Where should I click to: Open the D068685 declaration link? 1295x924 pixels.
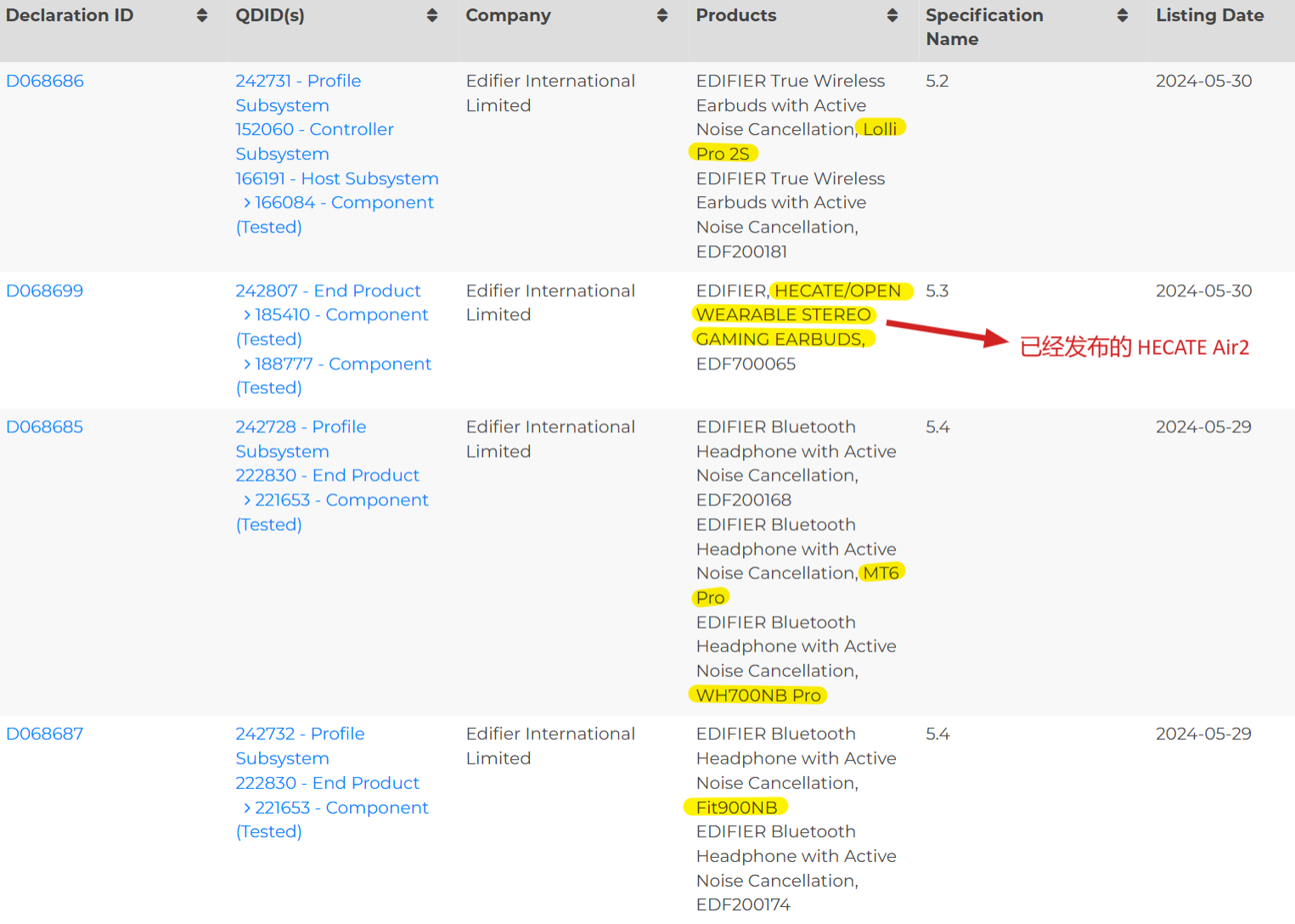click(45, 426)
